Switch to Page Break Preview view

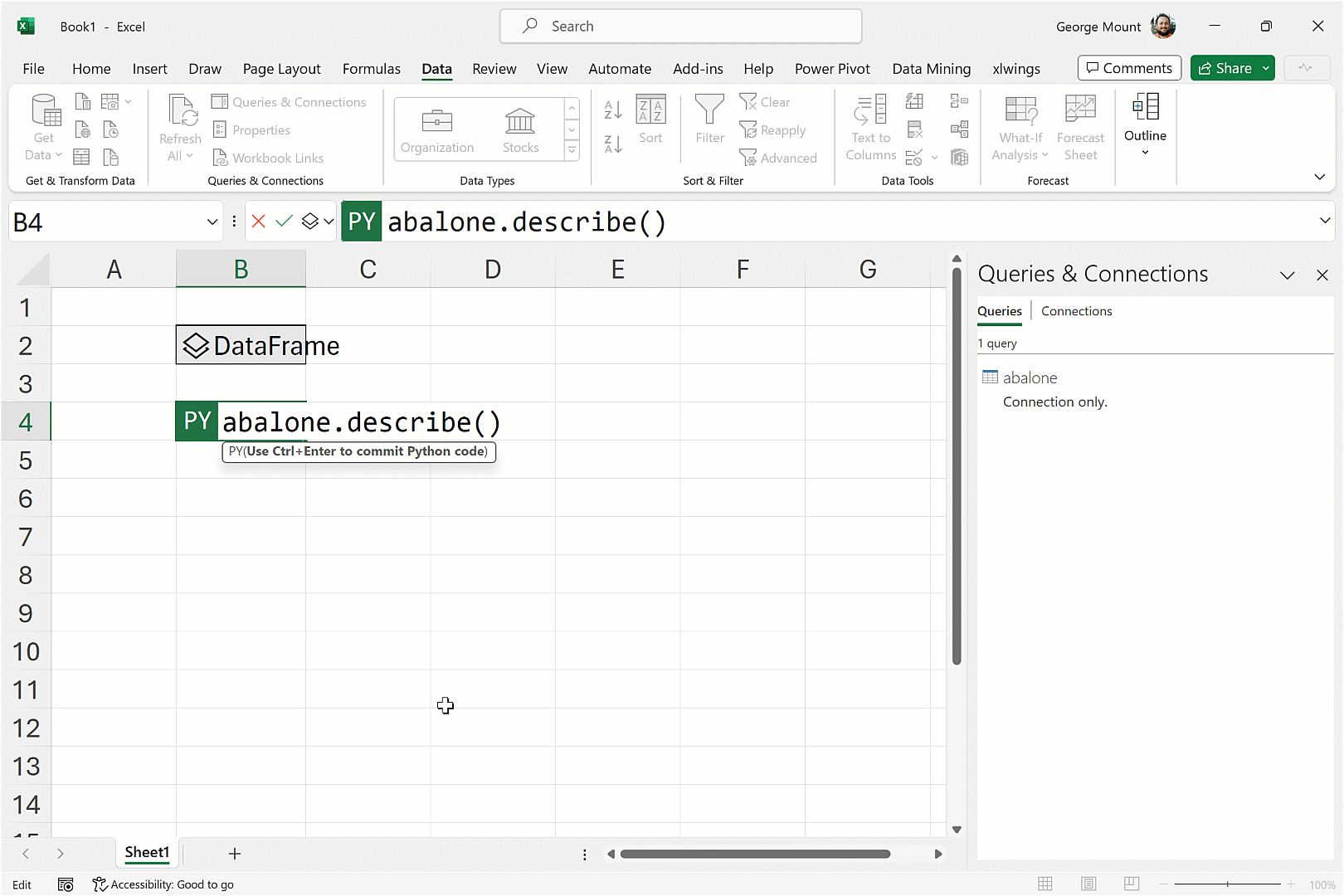pyautogui.click(x=1132, y=884)
